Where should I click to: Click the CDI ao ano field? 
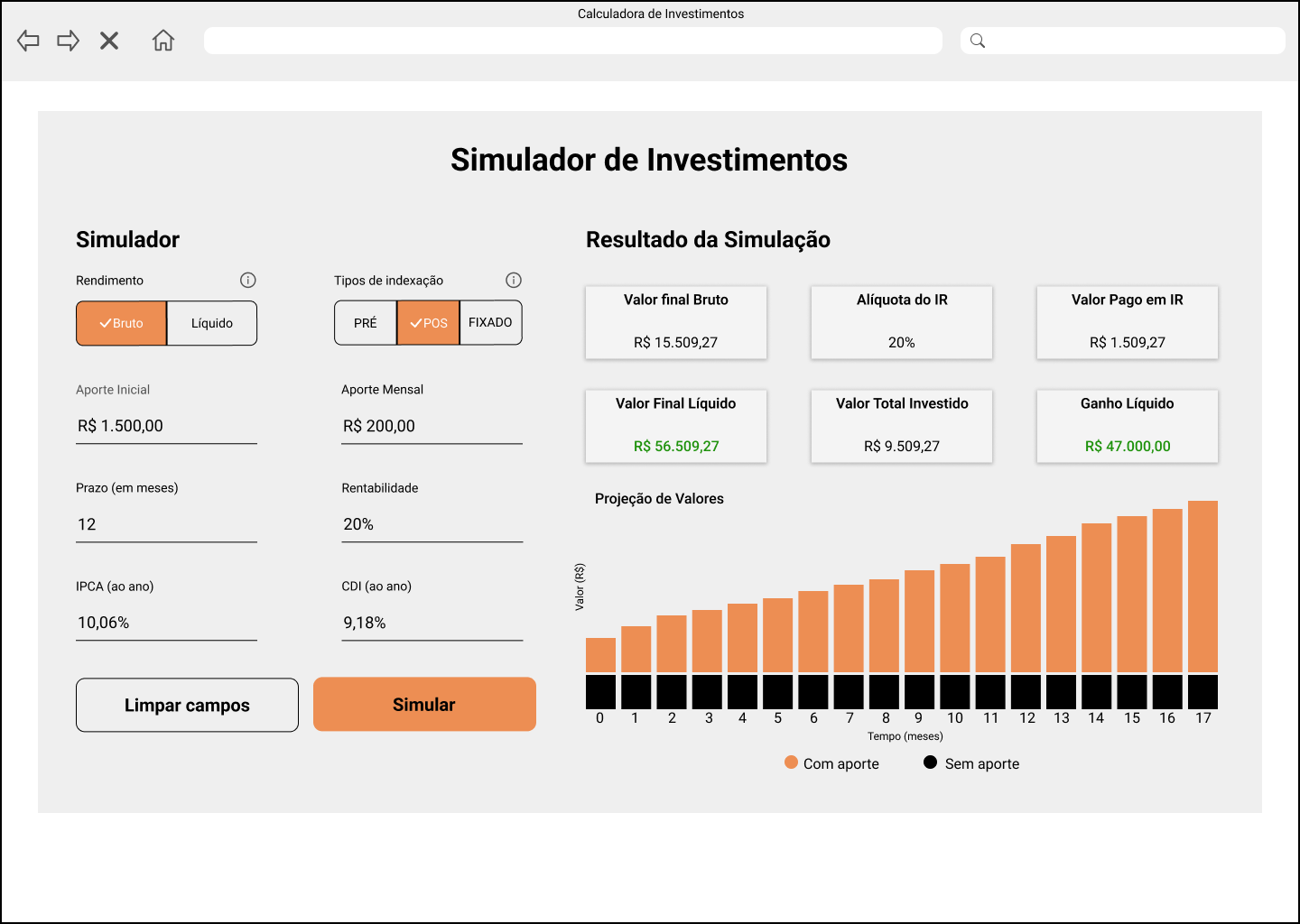click(432, 622)
